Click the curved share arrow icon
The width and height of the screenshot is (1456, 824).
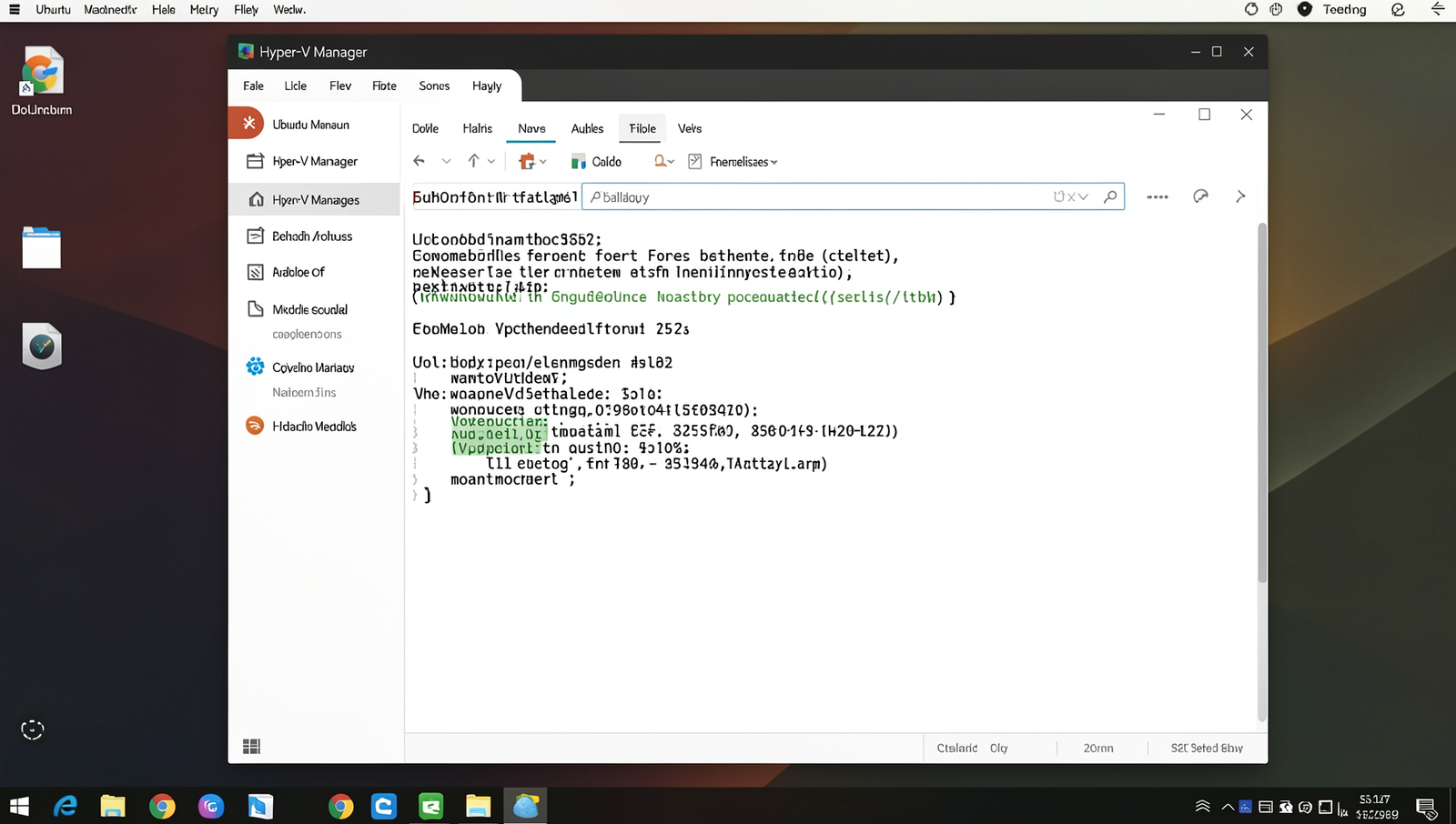tap(1200, 196)
